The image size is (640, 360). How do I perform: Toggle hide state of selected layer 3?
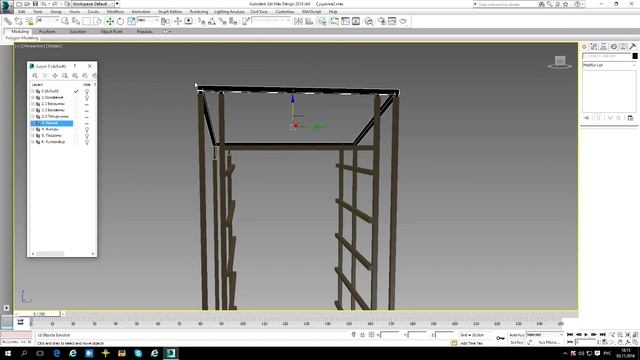point(87,123)
